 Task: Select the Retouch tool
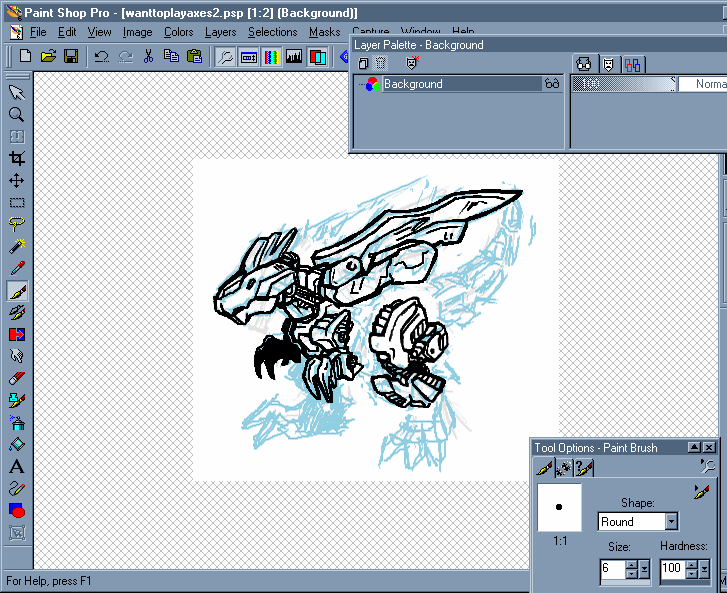click(x=17, y=356)
